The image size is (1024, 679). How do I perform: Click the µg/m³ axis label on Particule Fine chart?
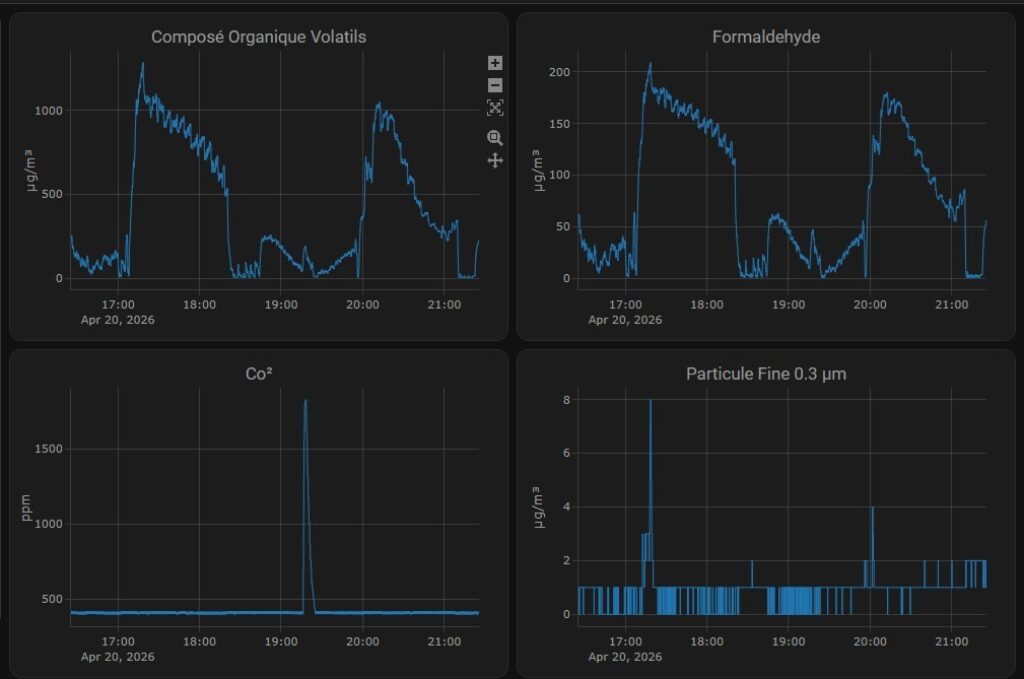(537, 507)
